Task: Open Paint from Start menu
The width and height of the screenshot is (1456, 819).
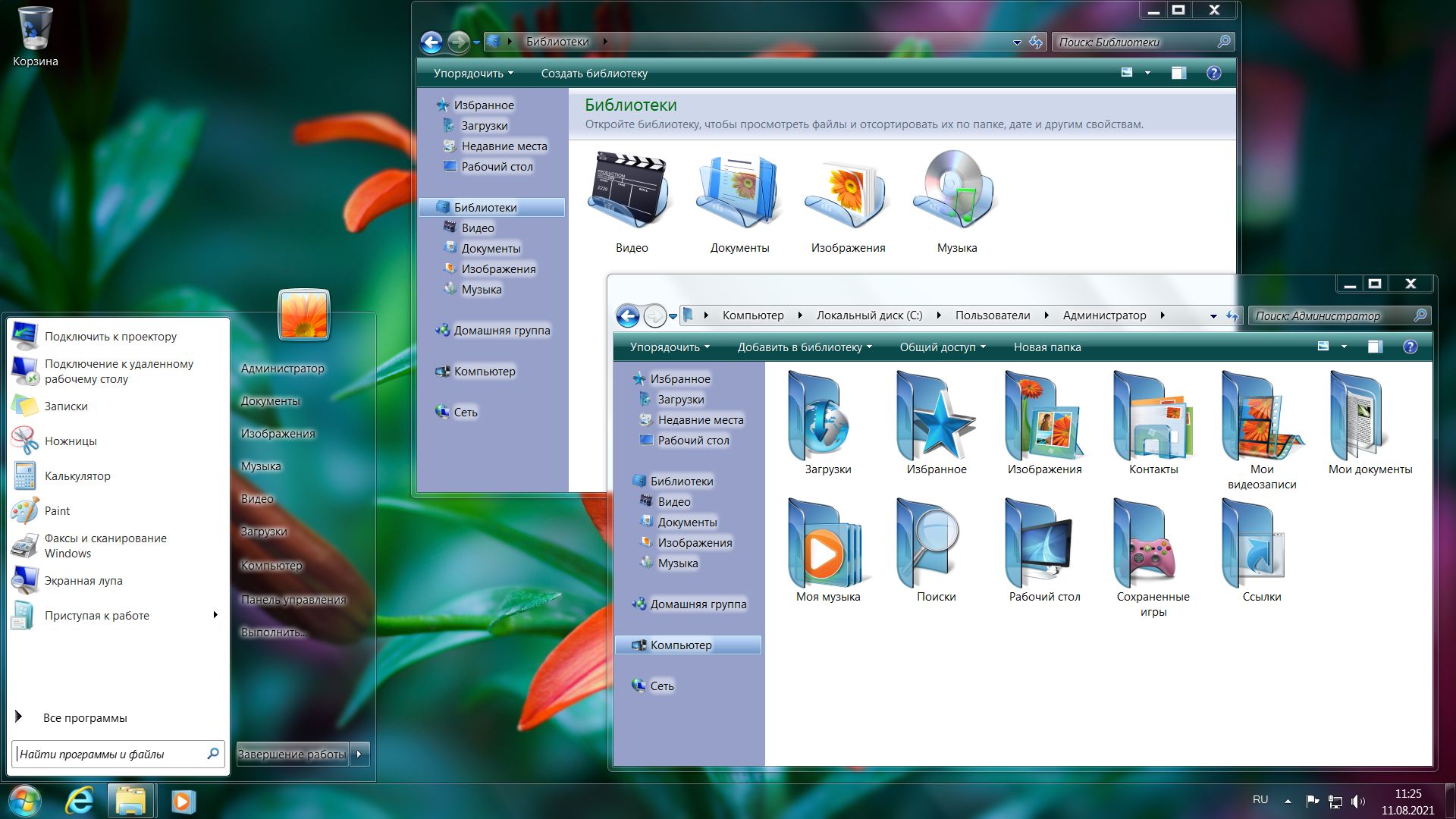Action: click(57, 511)
